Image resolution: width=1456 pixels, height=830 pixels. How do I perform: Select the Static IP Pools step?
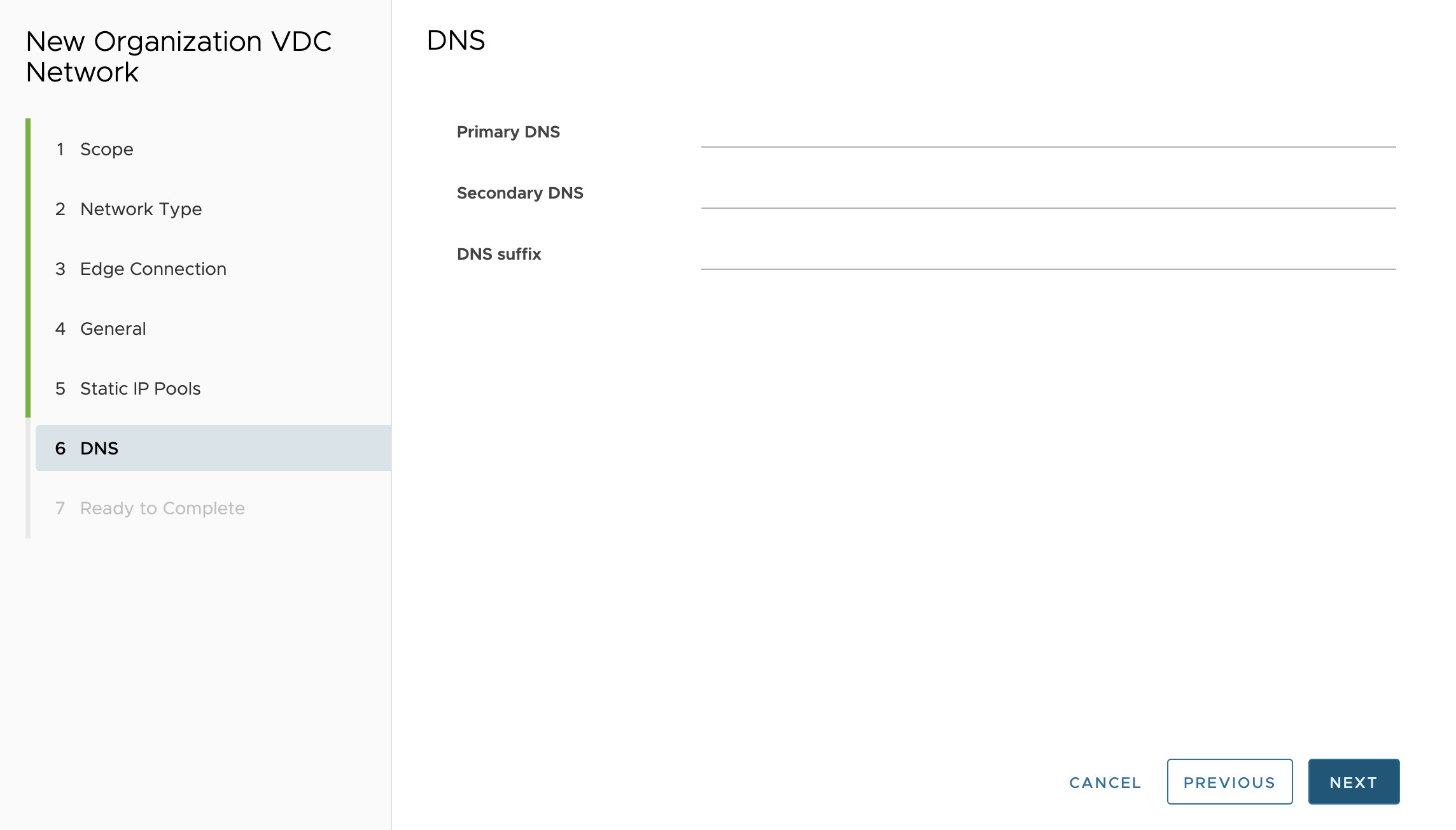140,388
